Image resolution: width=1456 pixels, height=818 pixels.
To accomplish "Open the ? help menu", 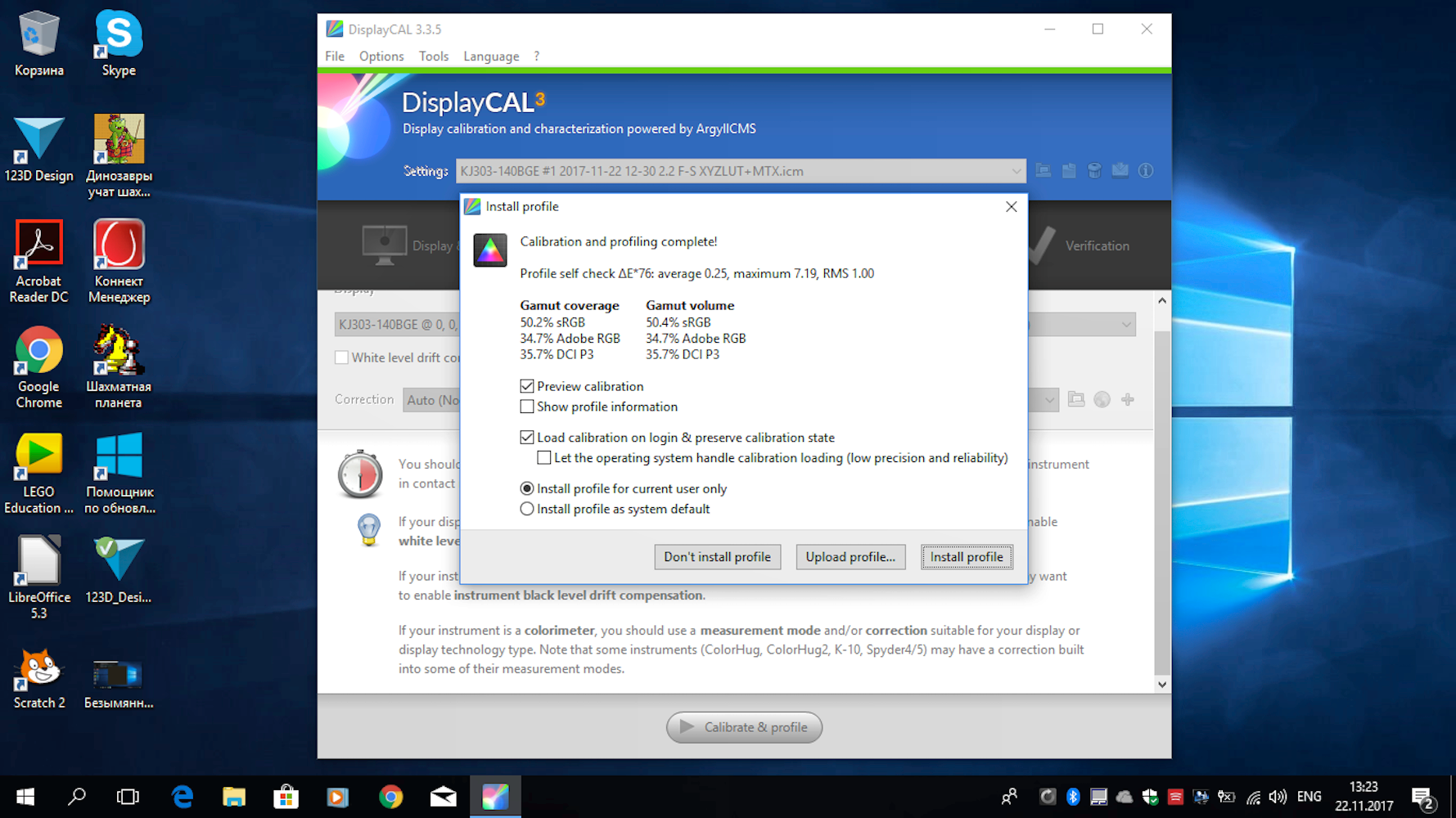I will pyautogui.click(x=537, y=56).
